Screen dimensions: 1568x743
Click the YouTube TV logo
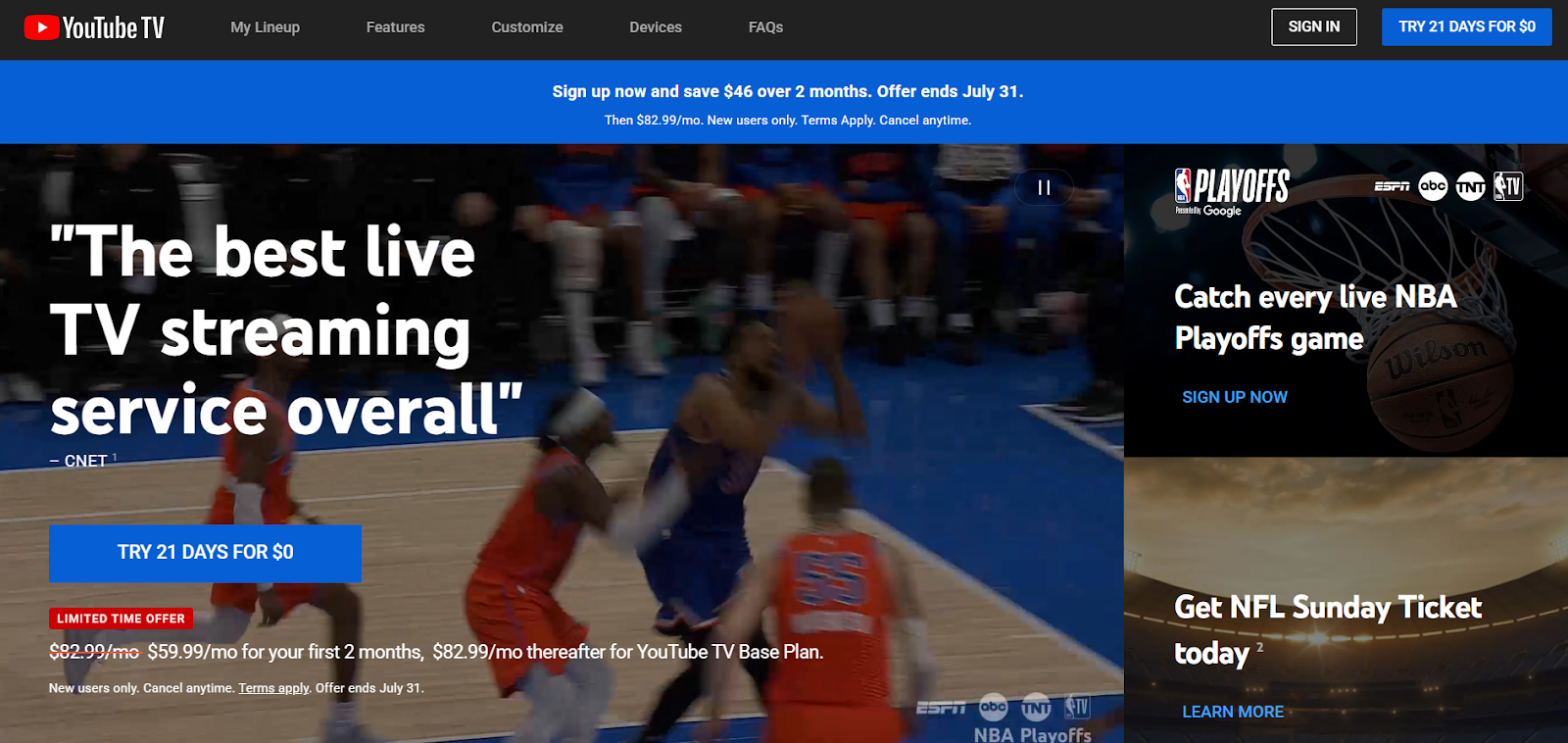coord(94,27)
